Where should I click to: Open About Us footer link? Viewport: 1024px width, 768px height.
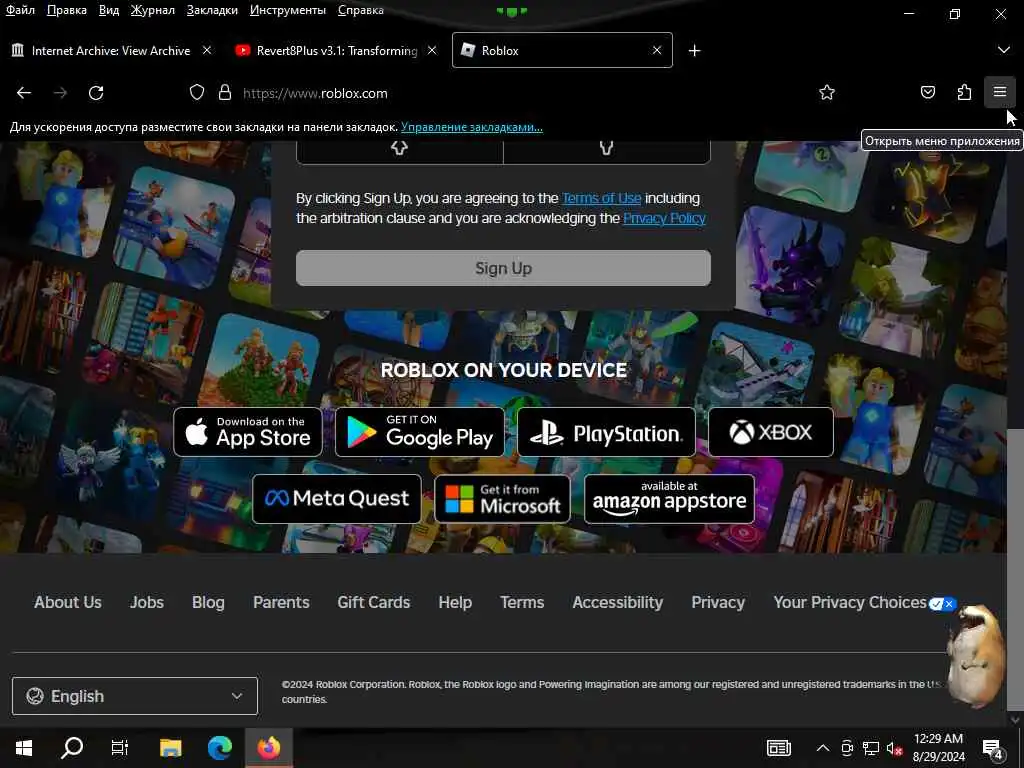tap(68, 602)
